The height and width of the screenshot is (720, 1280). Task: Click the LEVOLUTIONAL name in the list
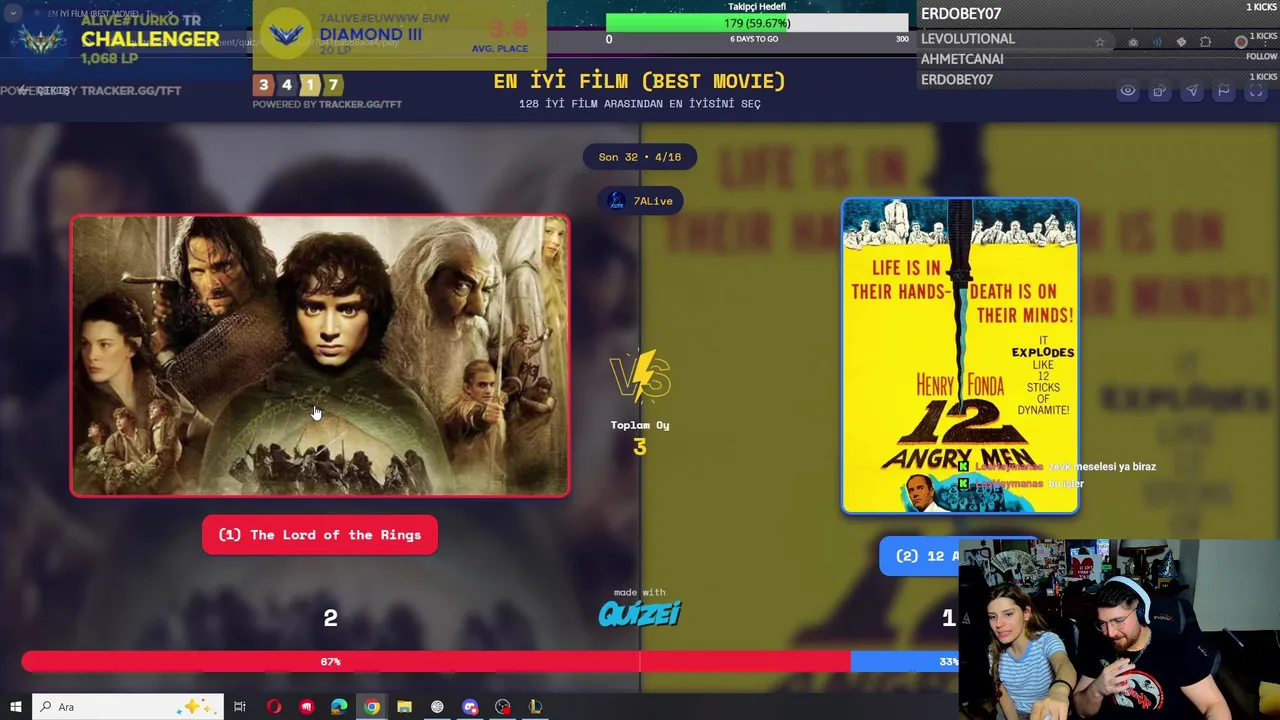point(968,39)
